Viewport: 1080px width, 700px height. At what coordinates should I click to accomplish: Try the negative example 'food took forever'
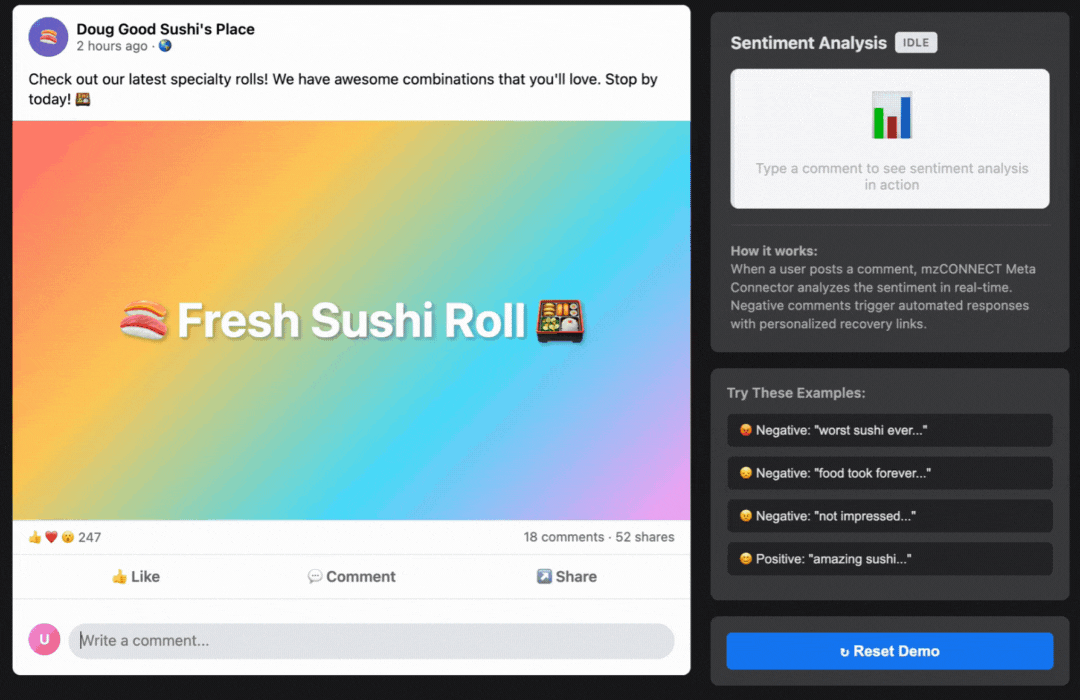click(889, 473)
